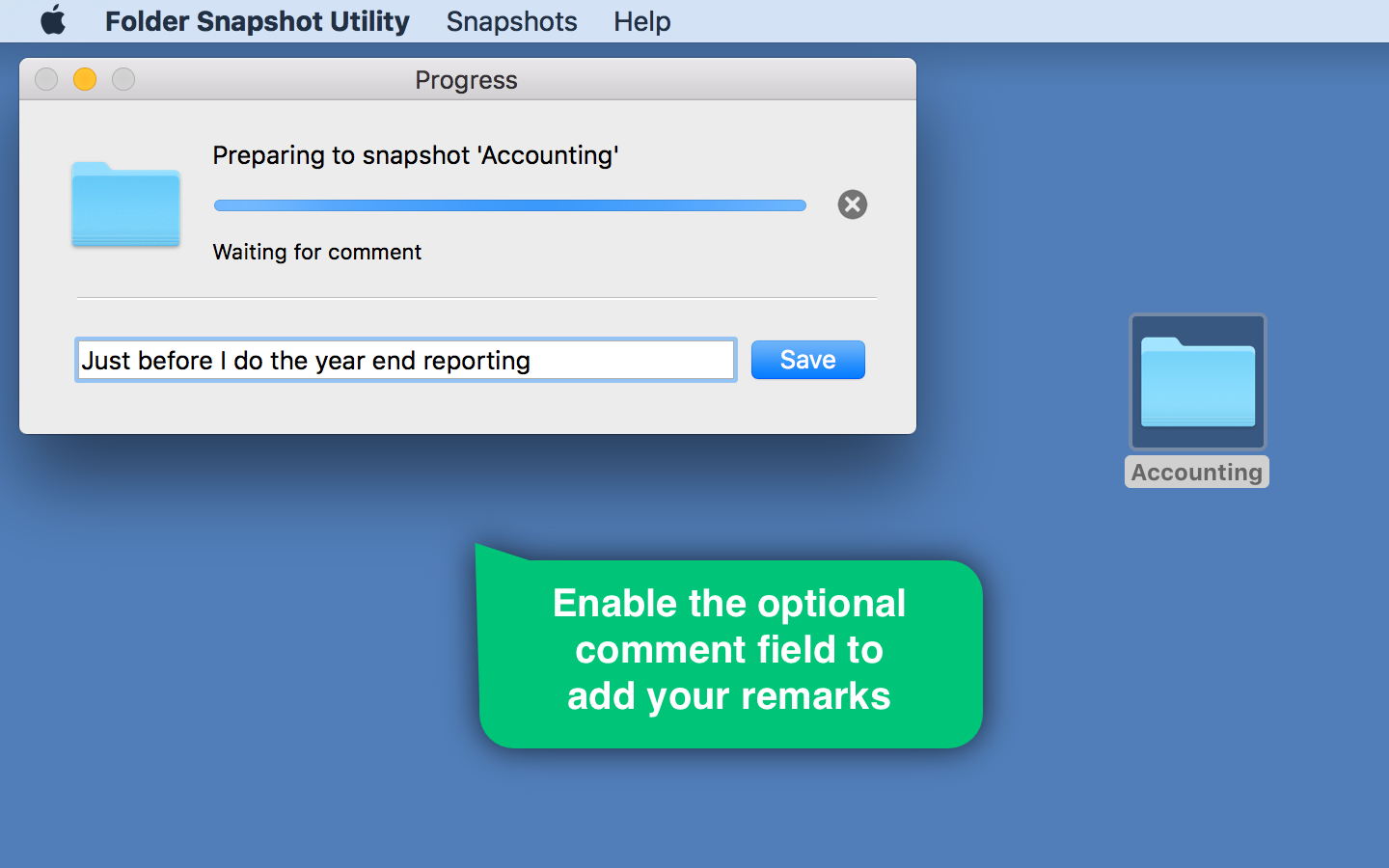Click the "Waiting for comment" status text
This screenshot has height=868, width=1389.
316,253
